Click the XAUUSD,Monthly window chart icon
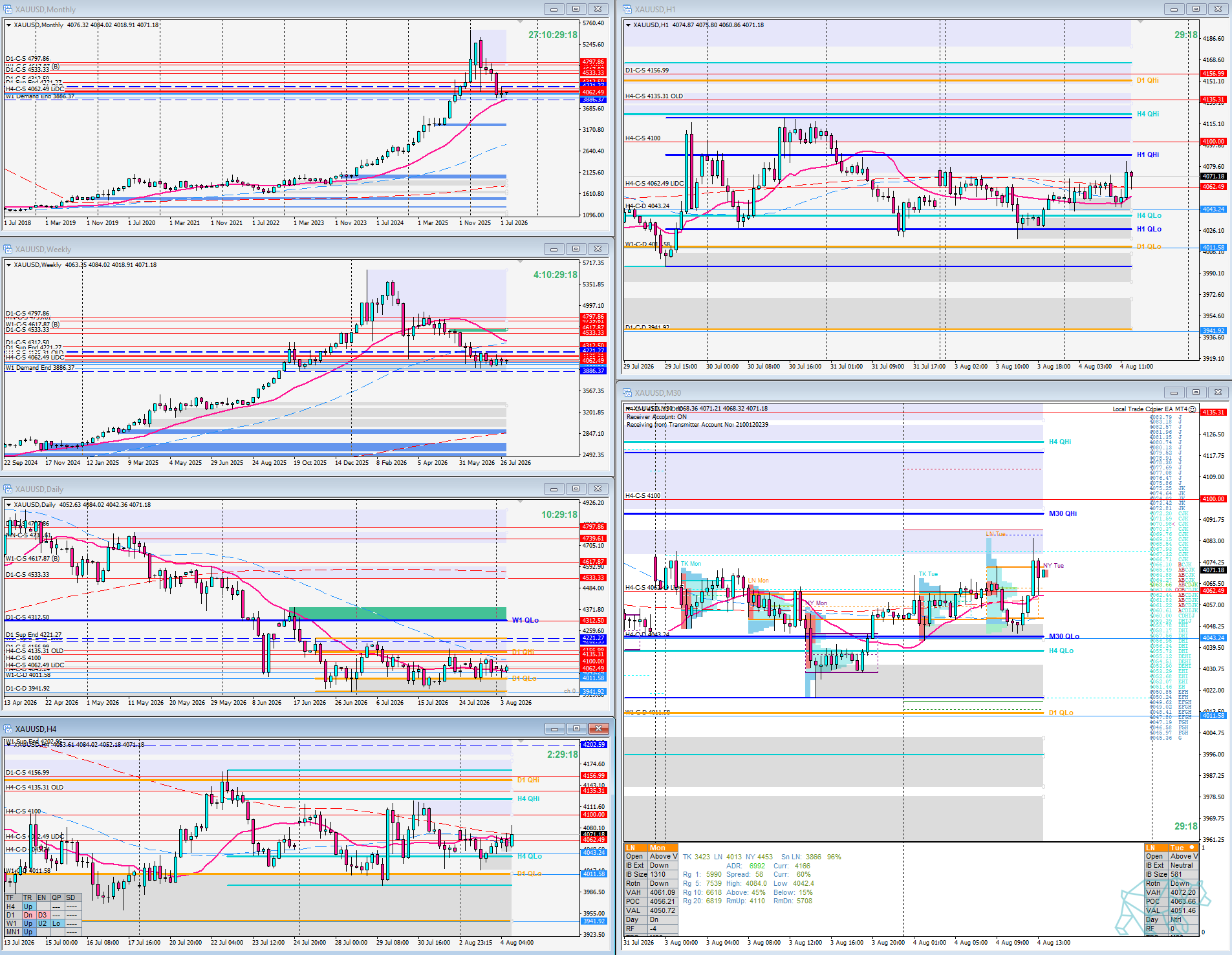The image size is (1232, 955). pyautogui.click(x=8, y=9)
